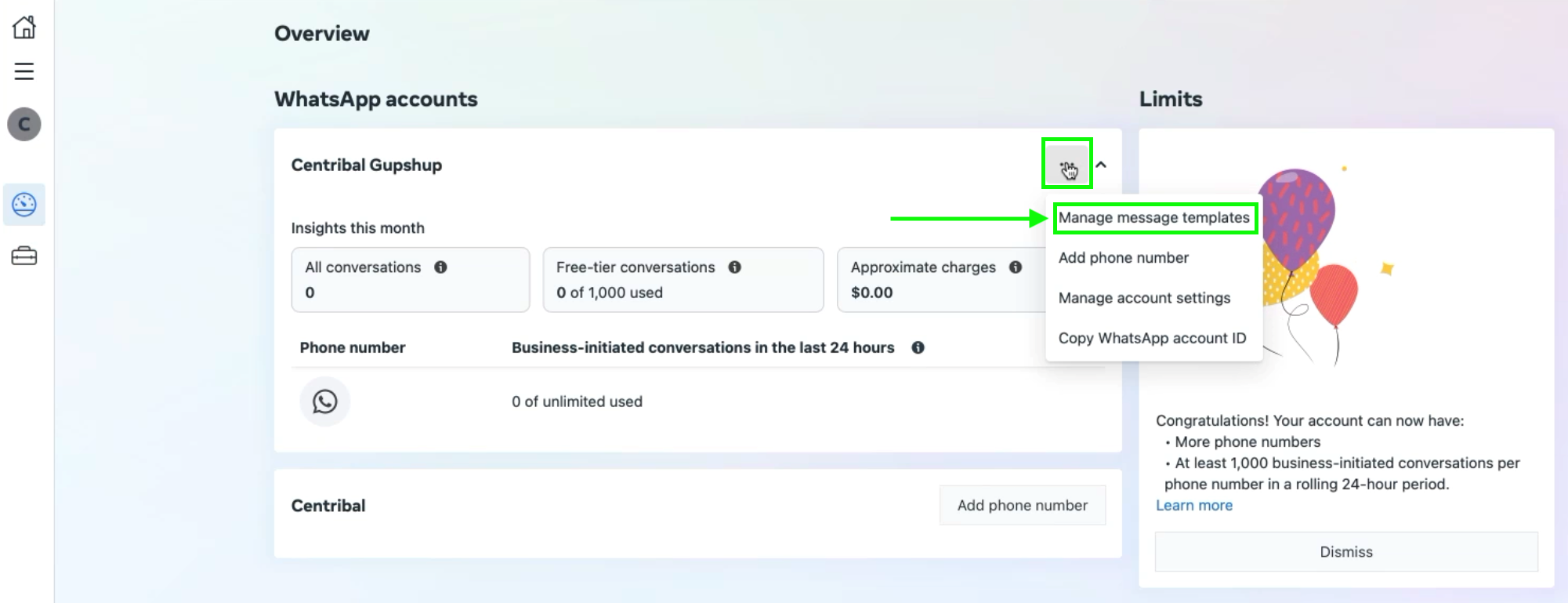Choose Copy WhatsApp account ID
The width and height of the screenshot is (1568, 603).
[x=1152, y=338]
